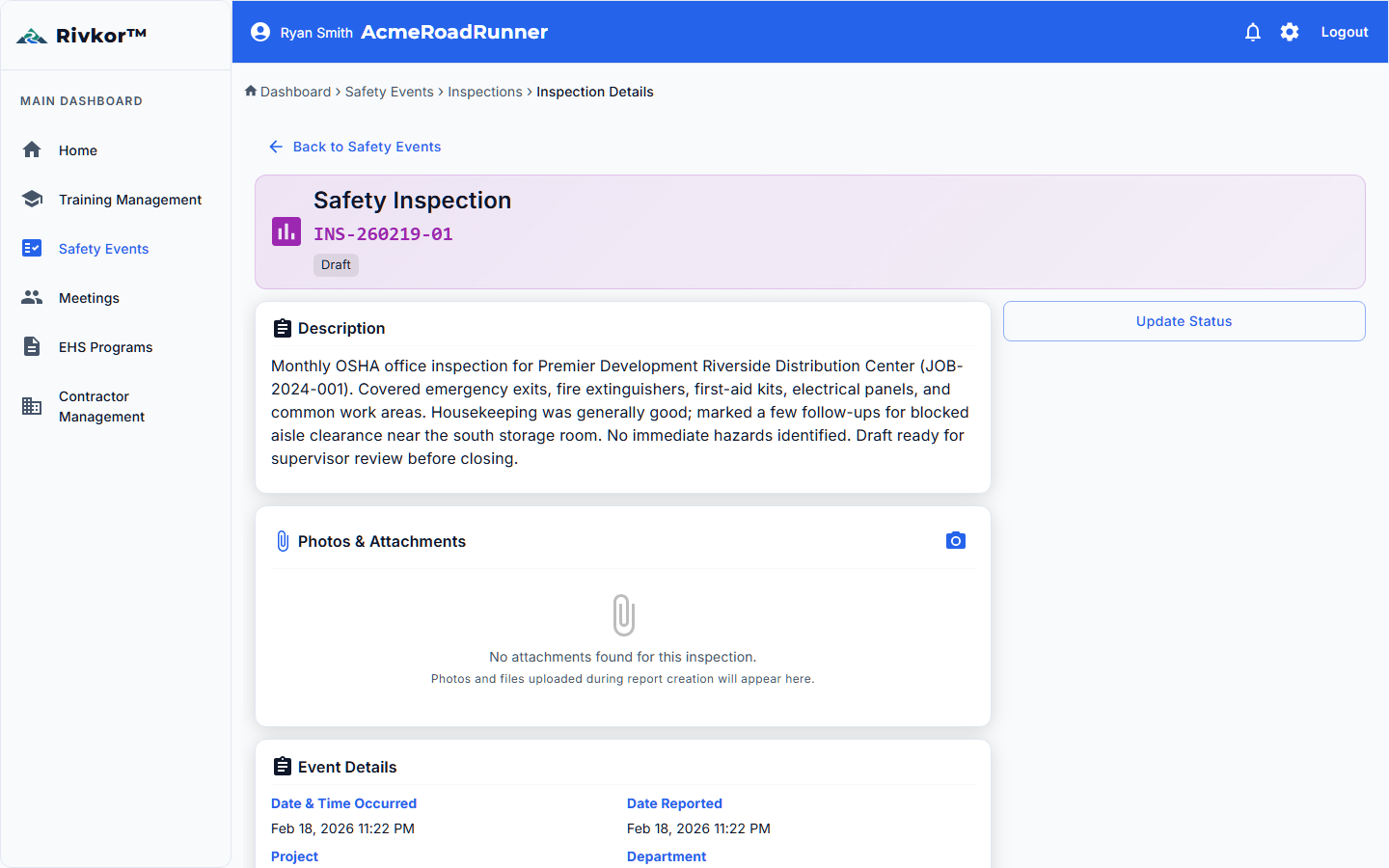
Task: Open Safety Events breadcrumb link
Action: click(x=390, y=92)
